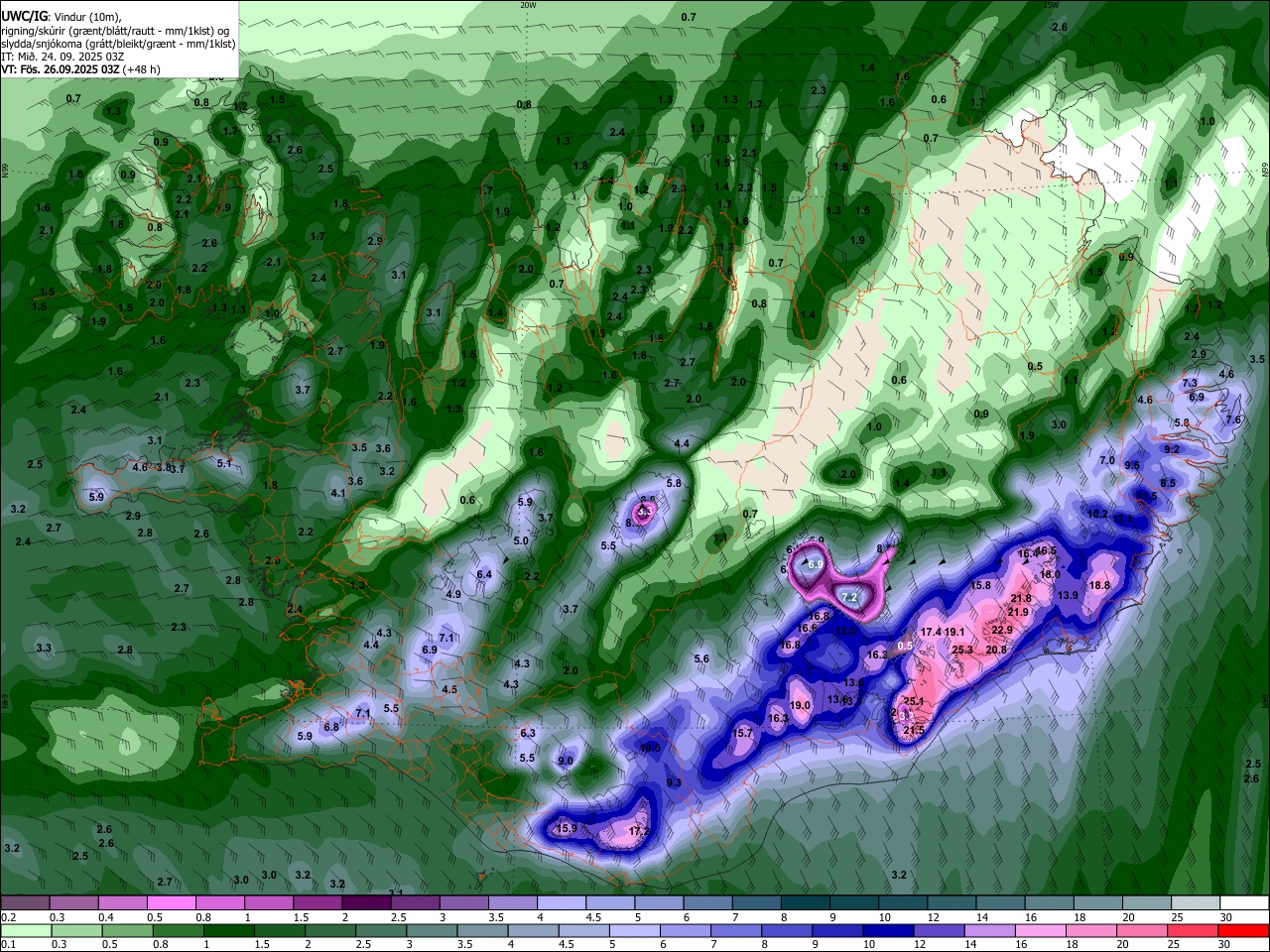
Task: Click the 3.3 value at the left edge
Action: coord(44,648)
